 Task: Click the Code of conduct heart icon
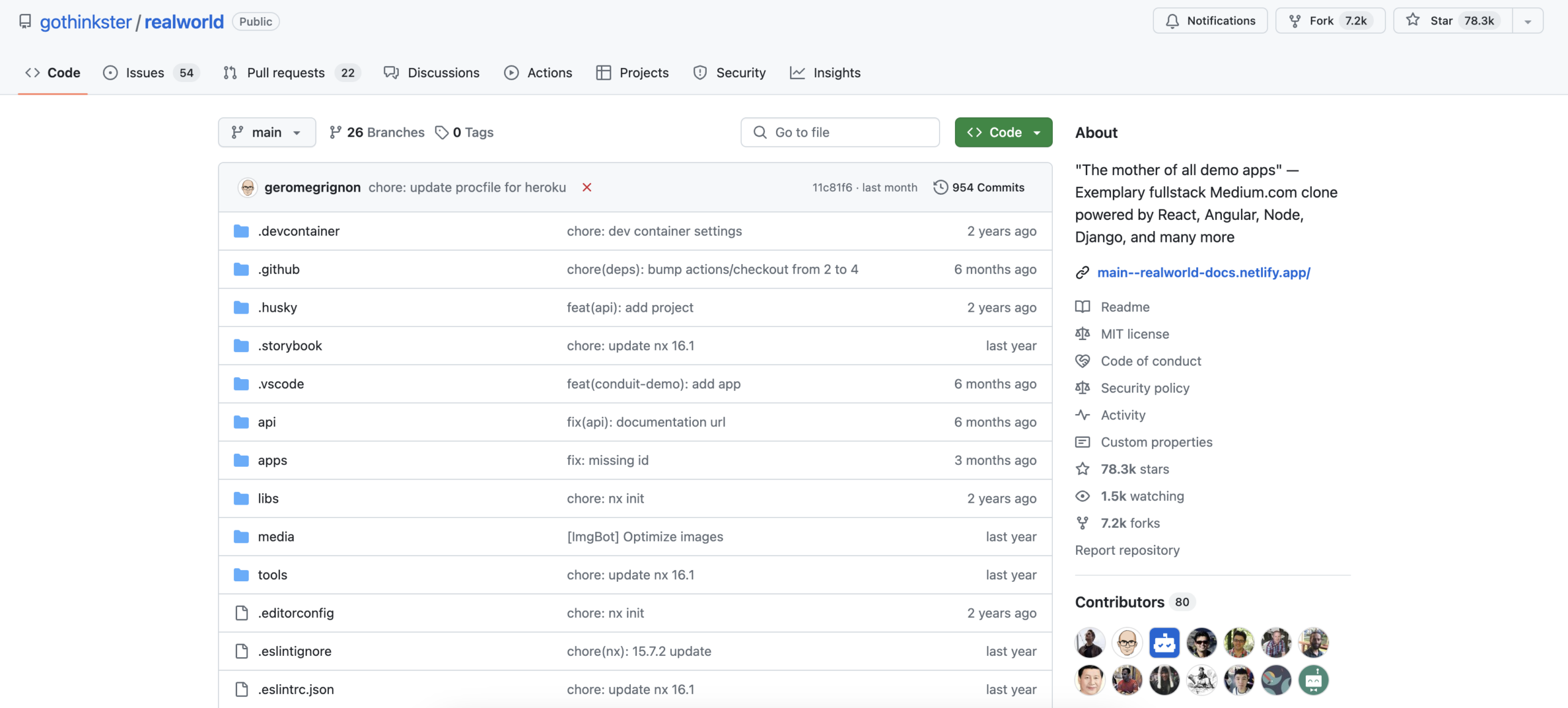click(x=1082, y=361)
